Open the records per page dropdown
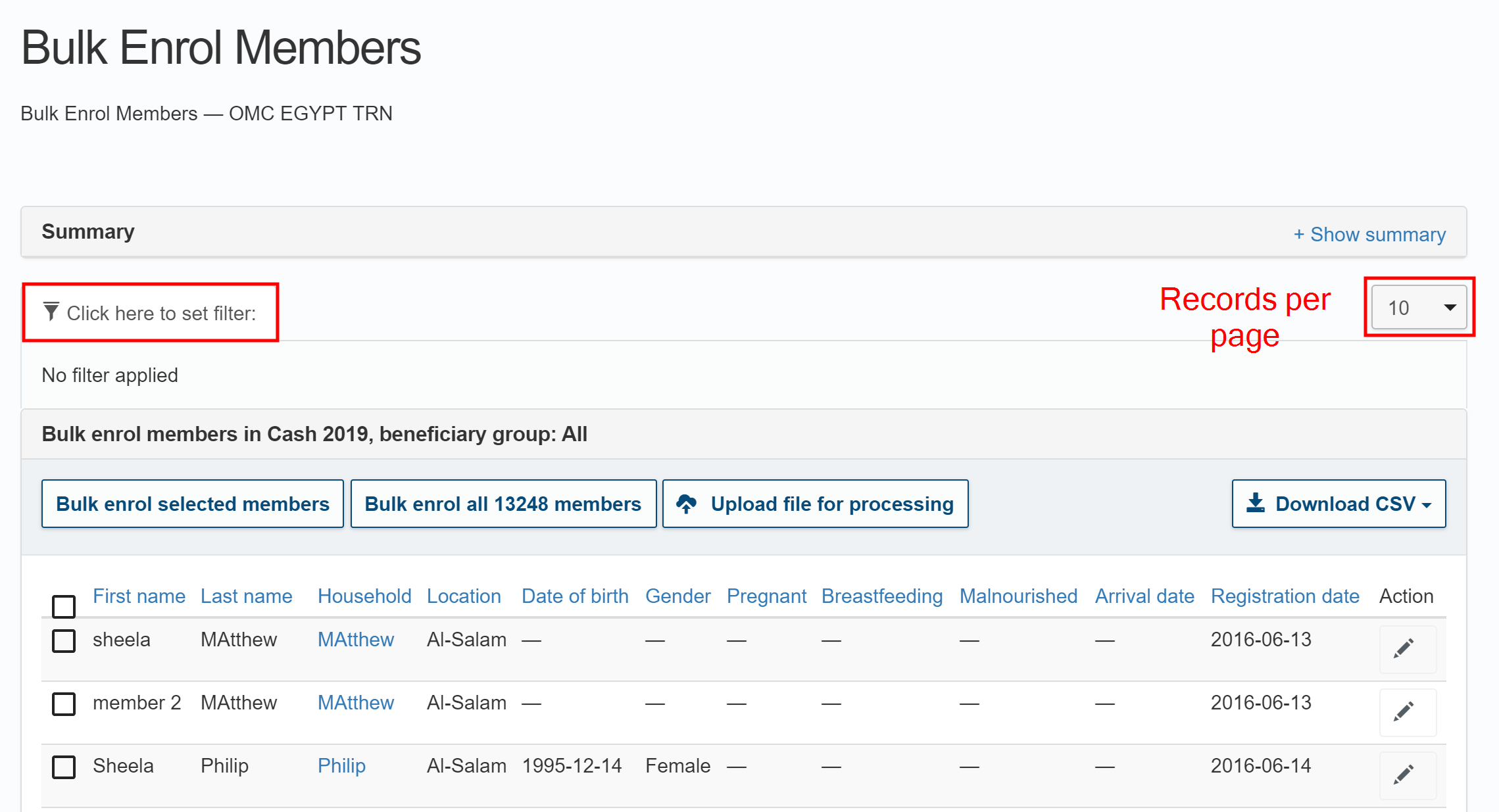Screen dimensions: 1499x812 point(1419,308)
